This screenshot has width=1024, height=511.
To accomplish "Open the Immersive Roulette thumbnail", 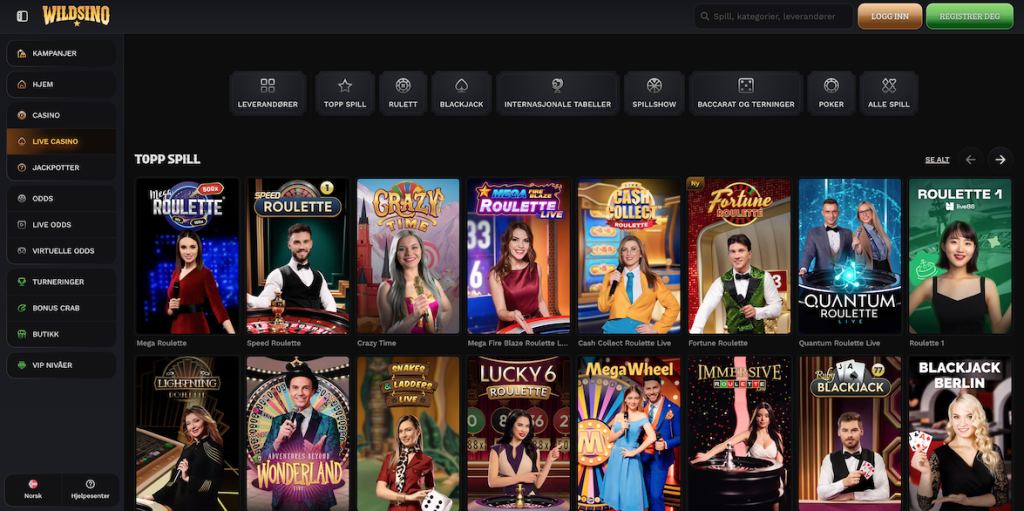I will coord(739,433).
